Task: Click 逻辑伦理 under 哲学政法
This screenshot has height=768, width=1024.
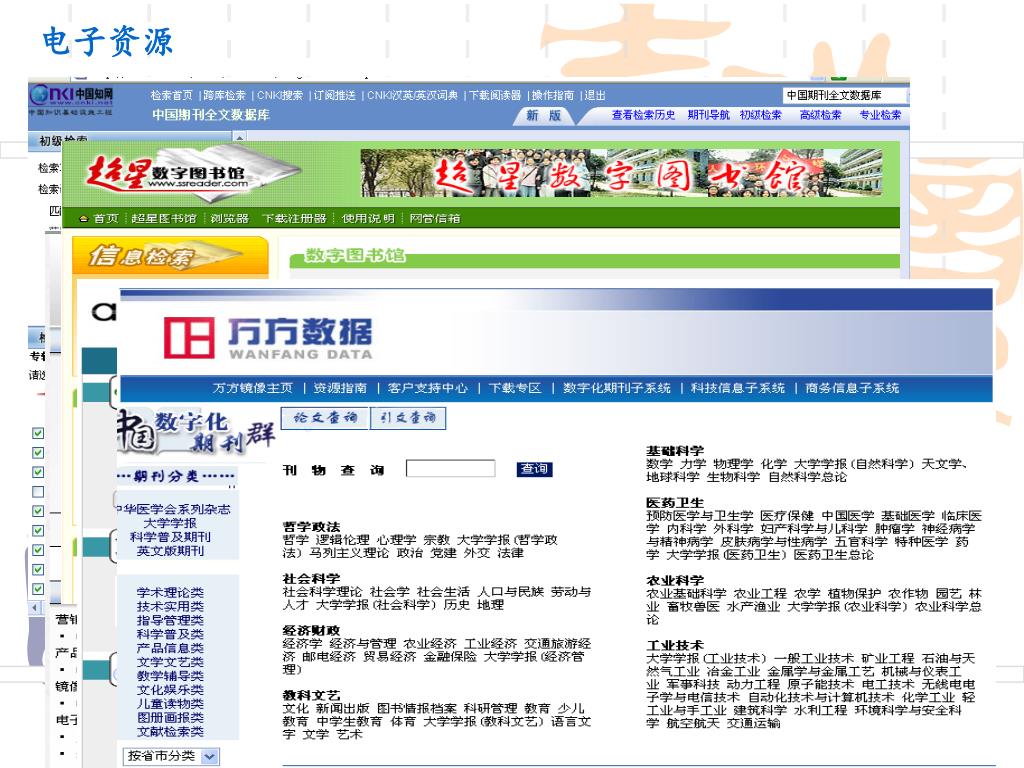Action: pyautogui.click(x=342, y=540)
